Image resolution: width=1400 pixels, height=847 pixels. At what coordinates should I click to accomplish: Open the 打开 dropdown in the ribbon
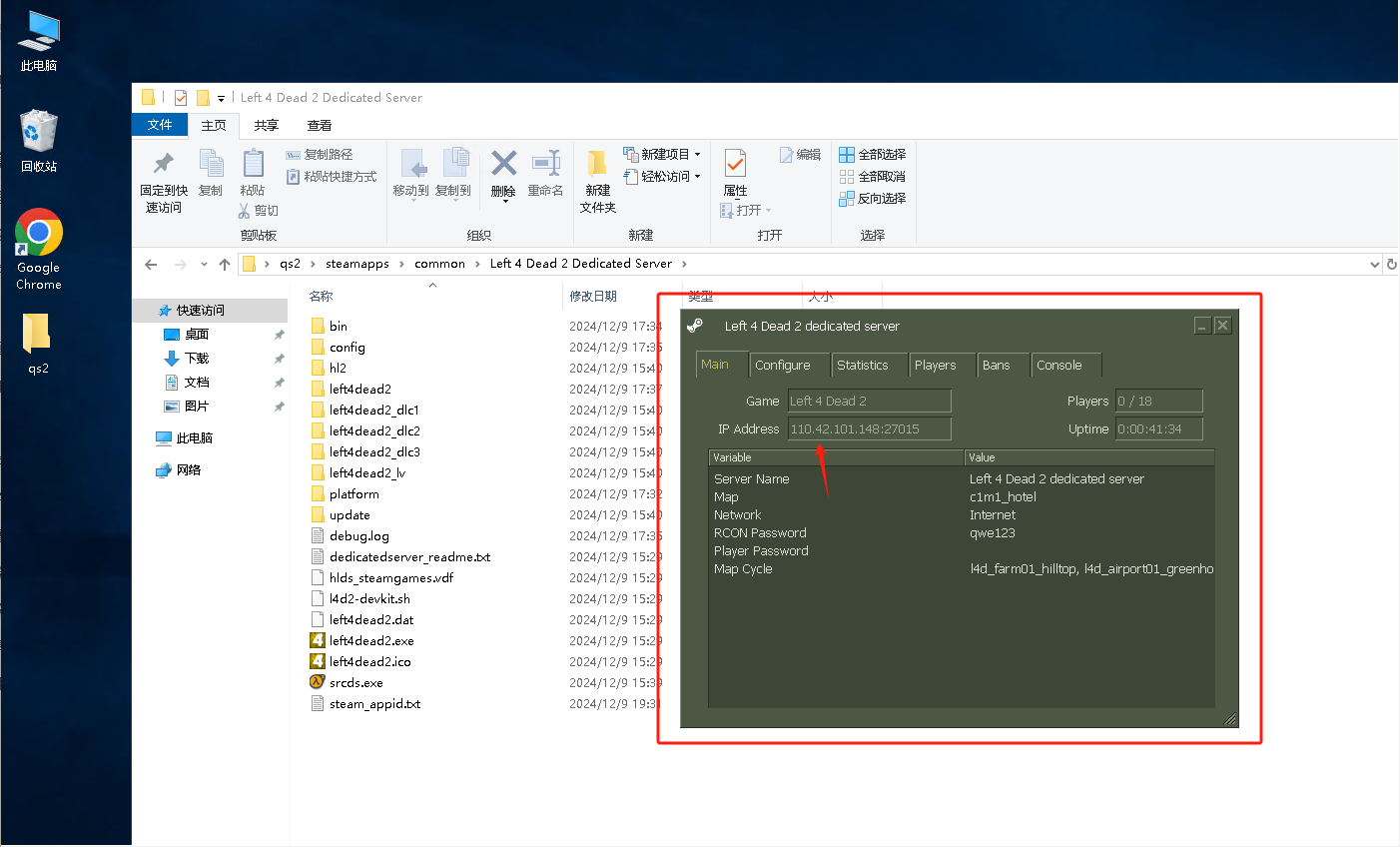(746, 211)
